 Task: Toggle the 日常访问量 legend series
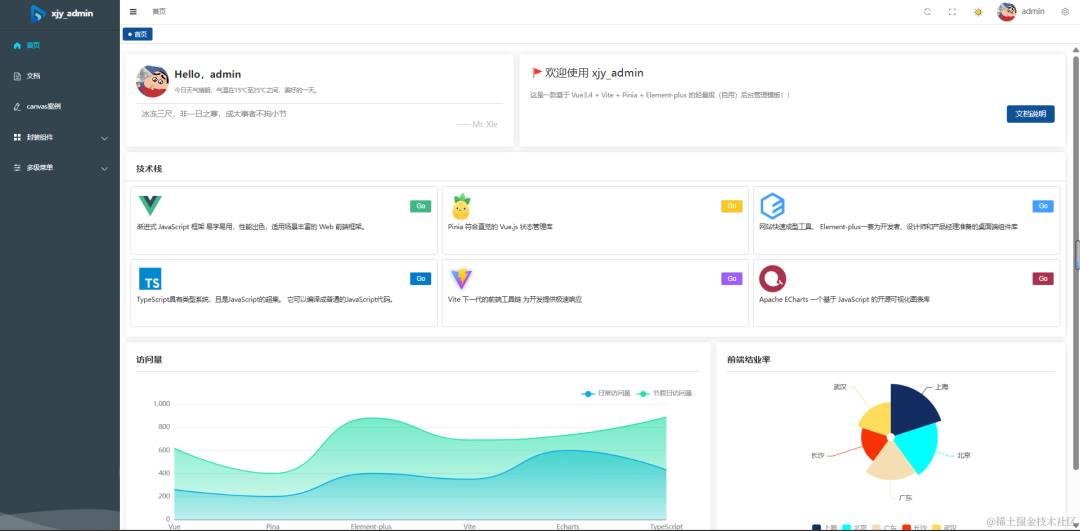(x=605, y=393)
